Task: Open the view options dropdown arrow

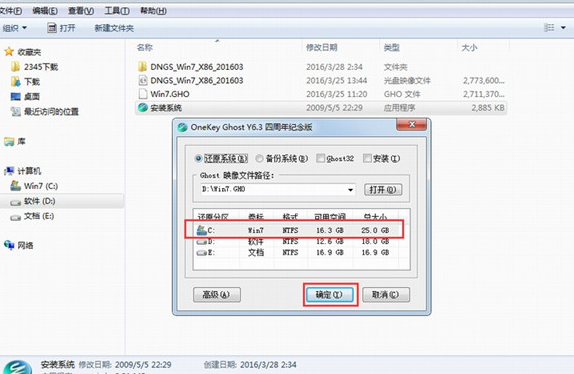Action: (x=563, y=27)
